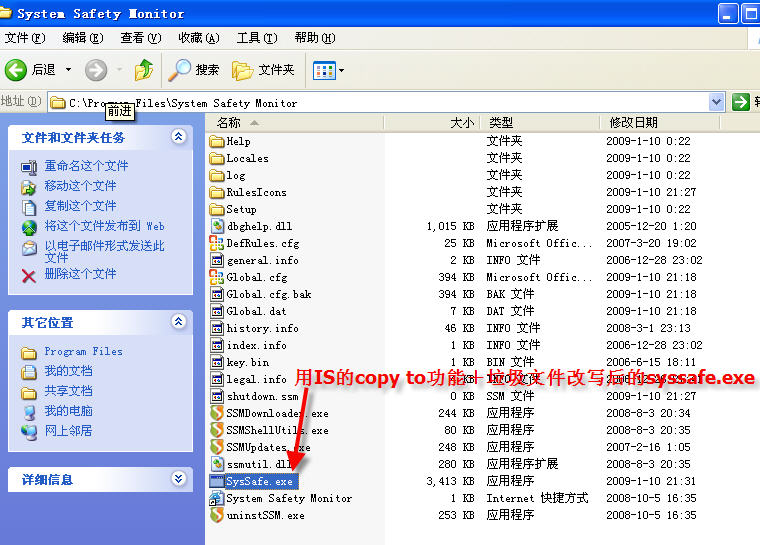The height and width of the screenshot is (545, 760).
Task: Open the Views icon button
Action: [324, 71]
